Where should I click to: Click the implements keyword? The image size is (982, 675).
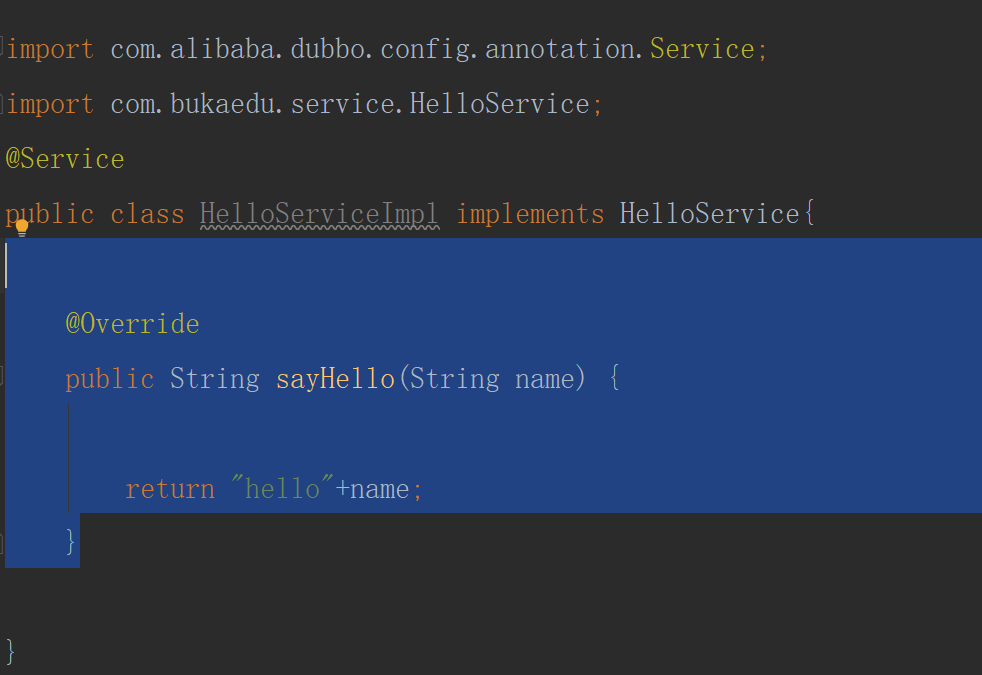(530, 214)
